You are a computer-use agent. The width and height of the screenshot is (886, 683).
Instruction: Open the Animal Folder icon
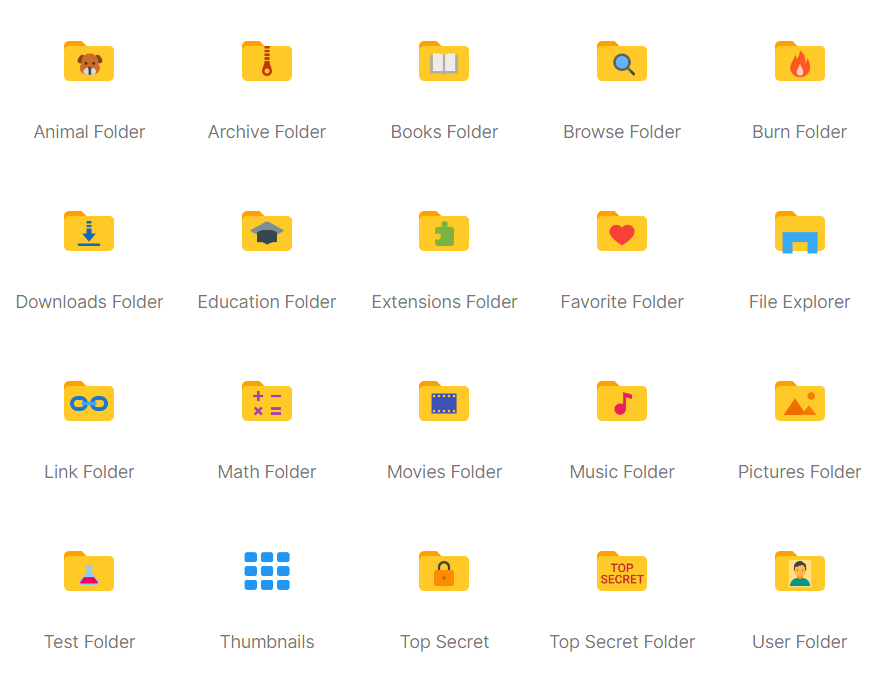tap(89, 61)
